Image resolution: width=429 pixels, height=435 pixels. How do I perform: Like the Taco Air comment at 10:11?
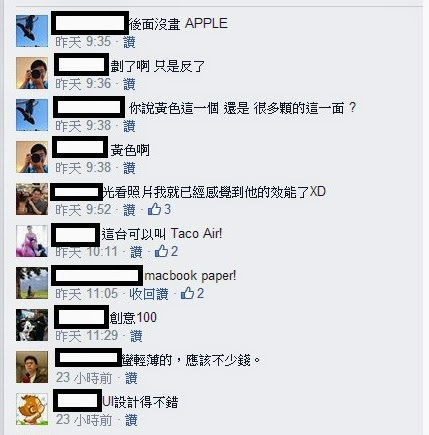click(136, 252)
